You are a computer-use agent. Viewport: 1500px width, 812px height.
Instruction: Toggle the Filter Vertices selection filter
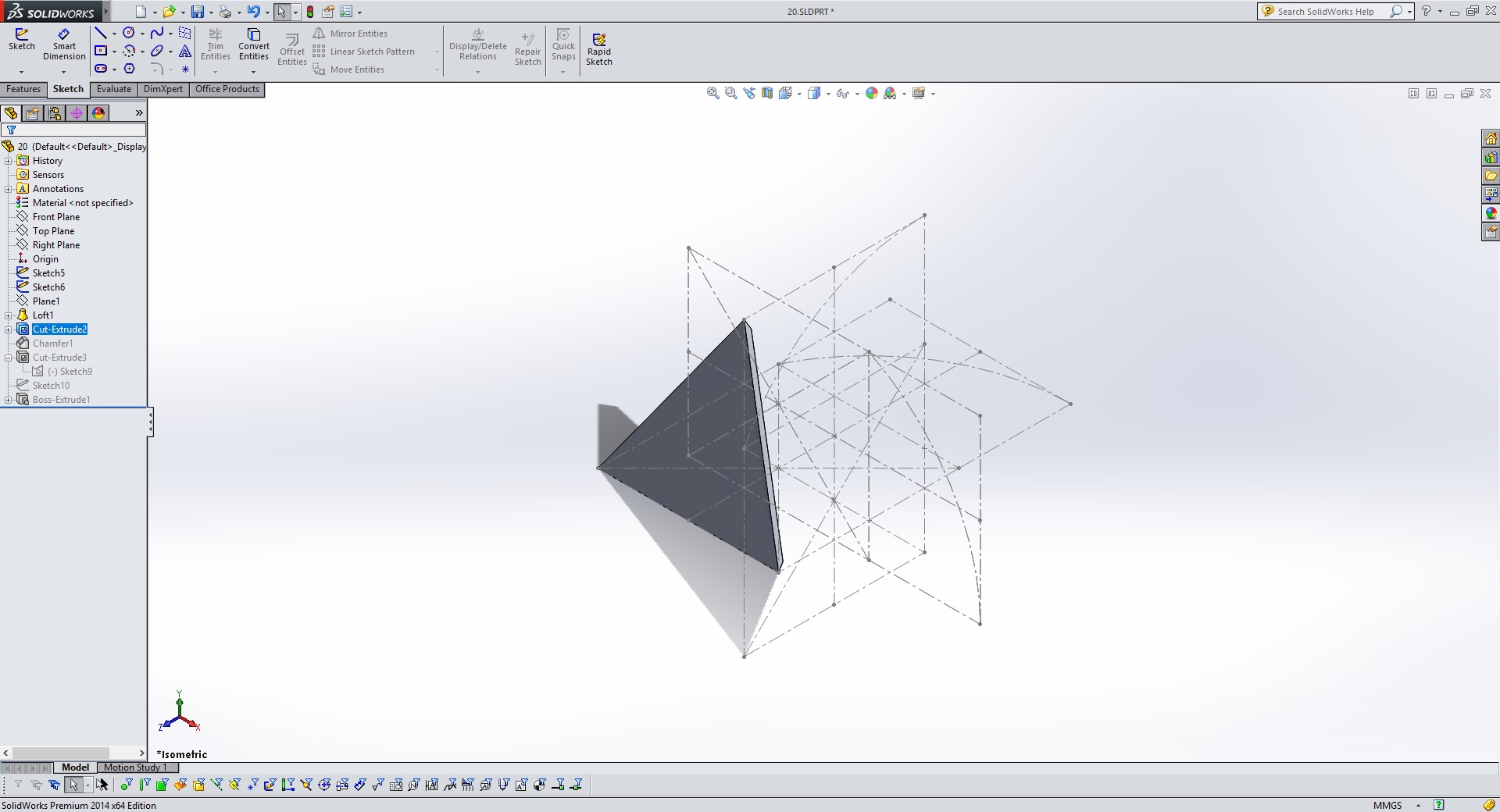127,785
